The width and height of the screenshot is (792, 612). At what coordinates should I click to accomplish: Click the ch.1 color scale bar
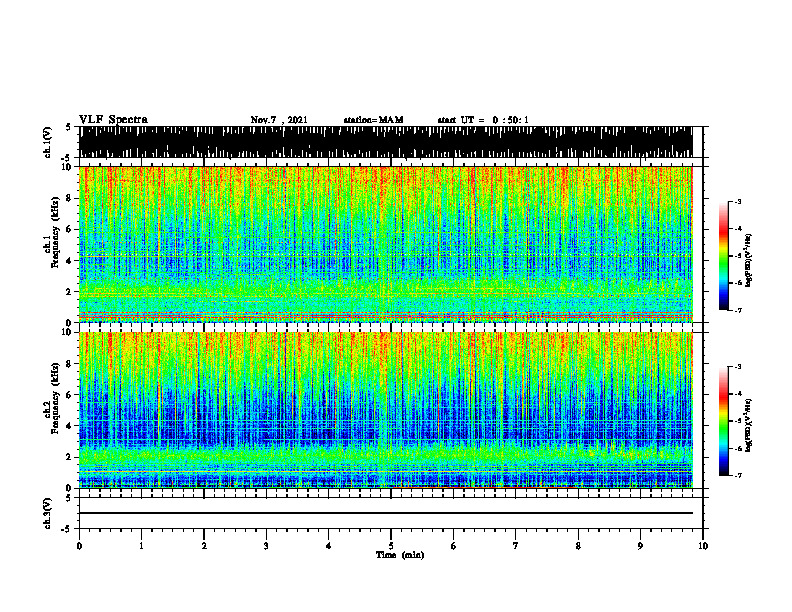(724, 256)
